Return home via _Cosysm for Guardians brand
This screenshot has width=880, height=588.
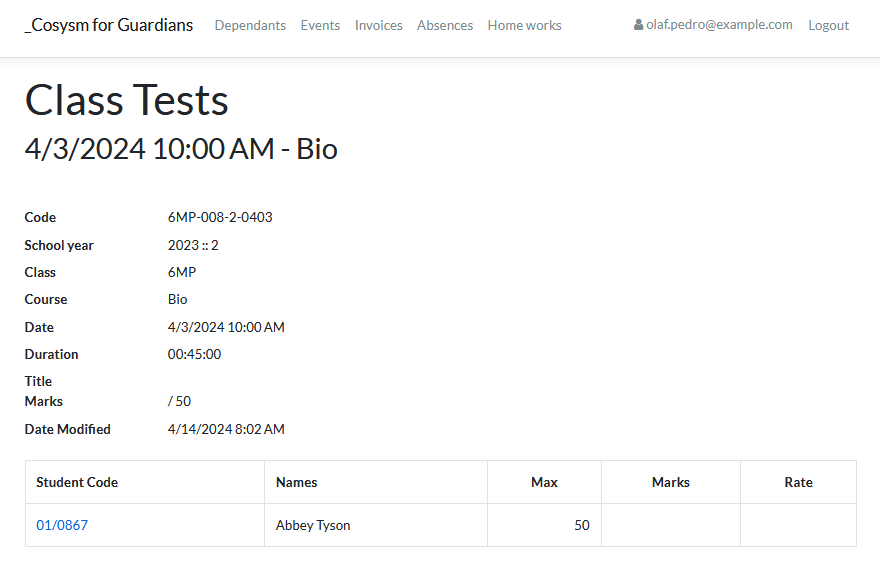108,25
